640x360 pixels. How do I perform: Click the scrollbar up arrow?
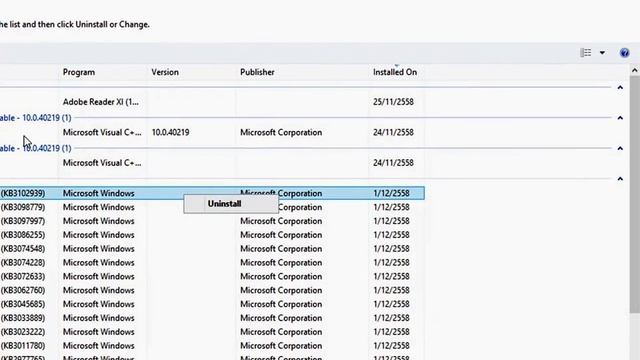click(x=634, y=70)
